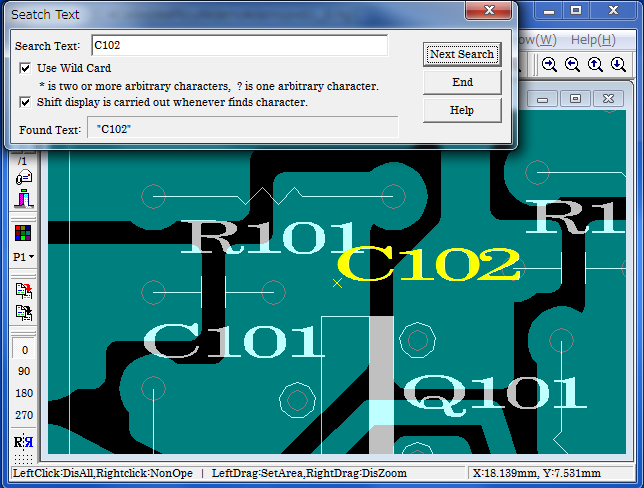The width and height of the screenshot is (644, 488).
Task: Click the Help button in search dialog
Action: click(x=462, y=110)
